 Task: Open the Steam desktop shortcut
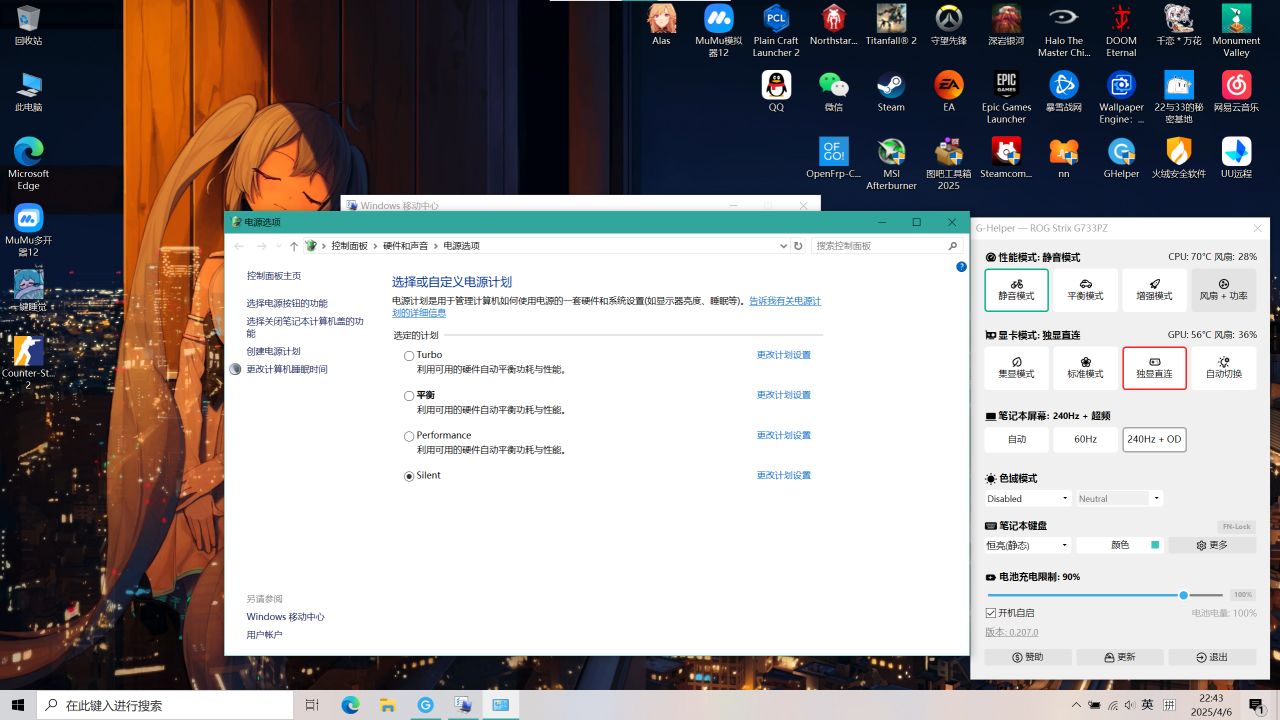click(x=891, y=91)
